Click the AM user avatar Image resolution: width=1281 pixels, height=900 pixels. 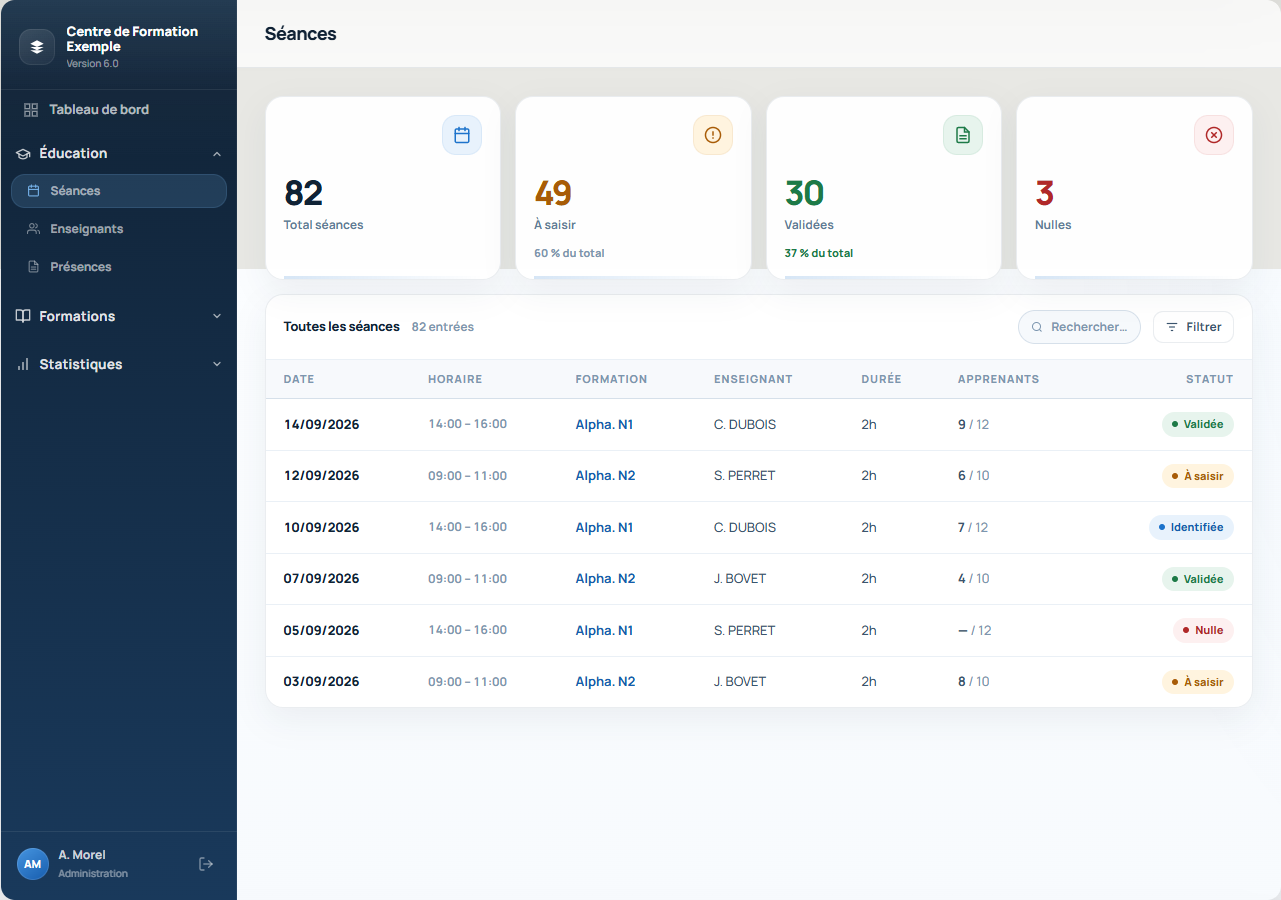[x=33, y=864]
